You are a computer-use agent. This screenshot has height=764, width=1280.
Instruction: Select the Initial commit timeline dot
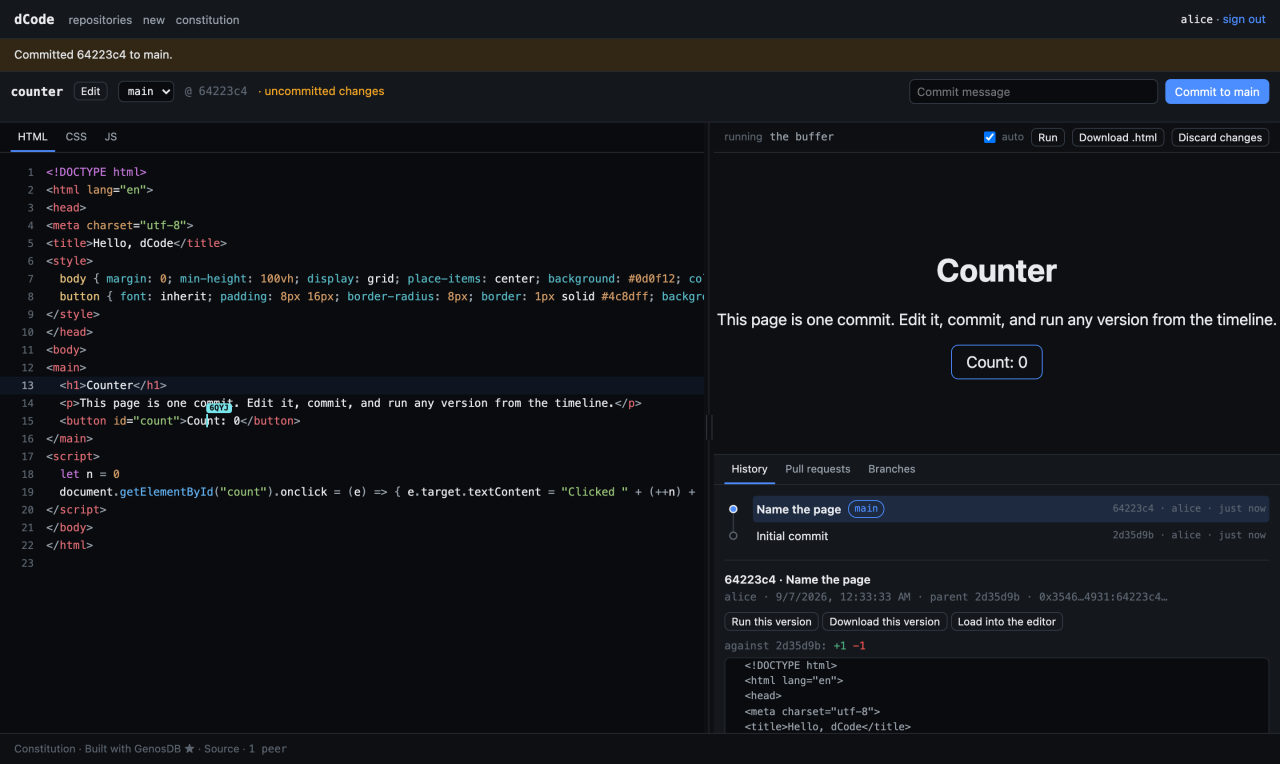coord(733,536)
